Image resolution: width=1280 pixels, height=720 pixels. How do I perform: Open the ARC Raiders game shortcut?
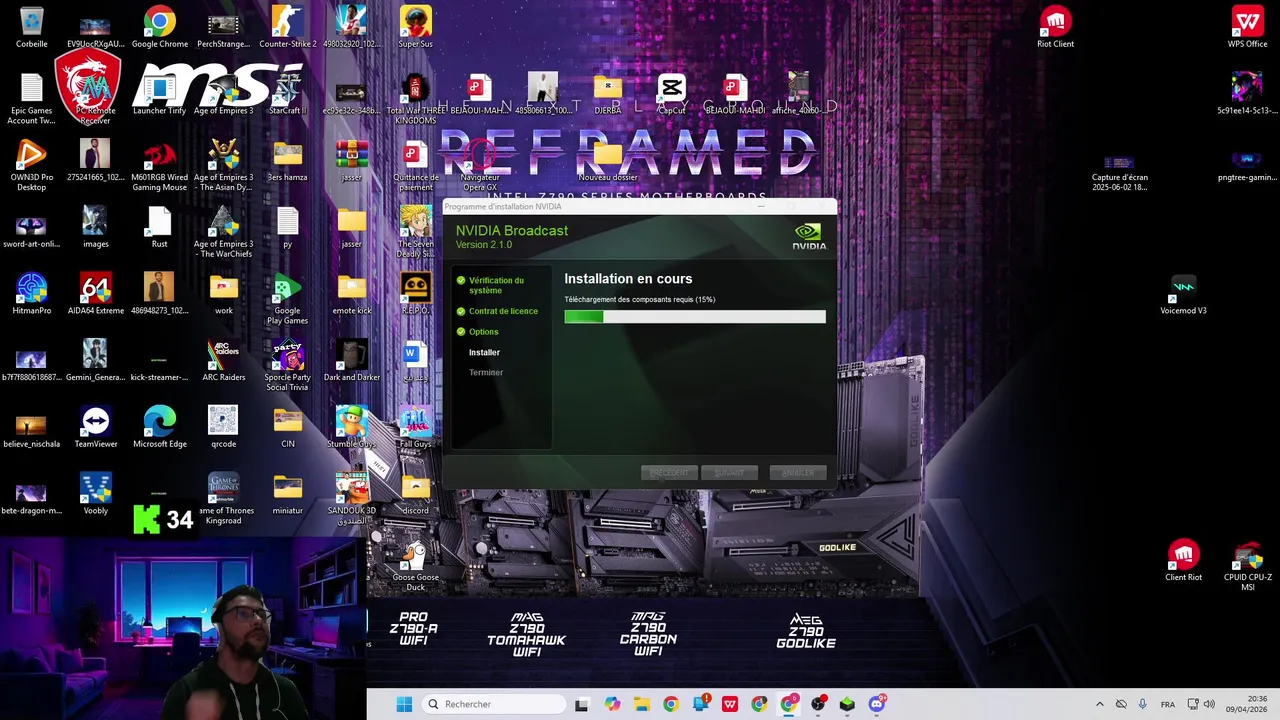[223, 355]
